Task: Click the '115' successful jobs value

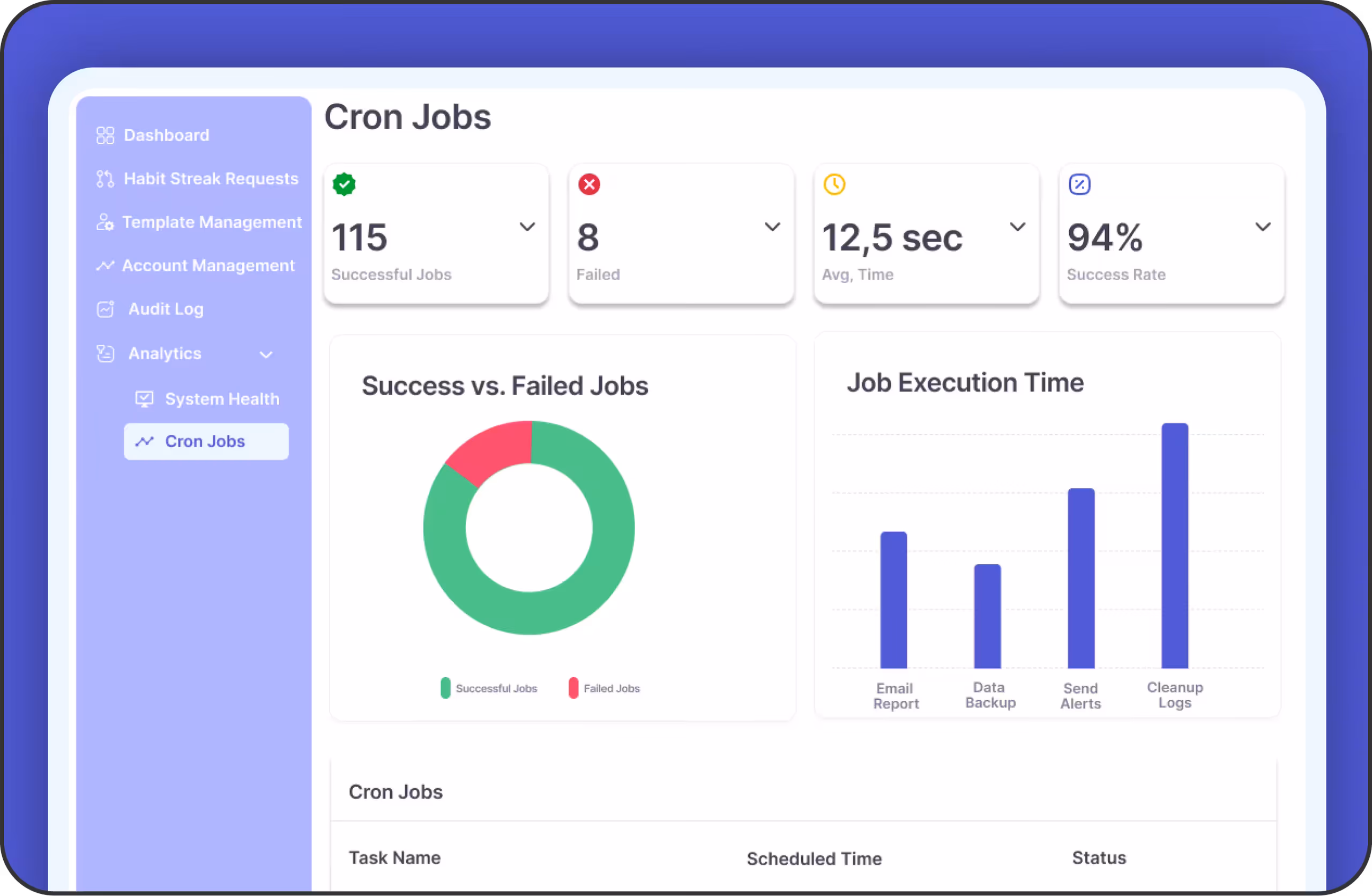Action: coord(360,238)
